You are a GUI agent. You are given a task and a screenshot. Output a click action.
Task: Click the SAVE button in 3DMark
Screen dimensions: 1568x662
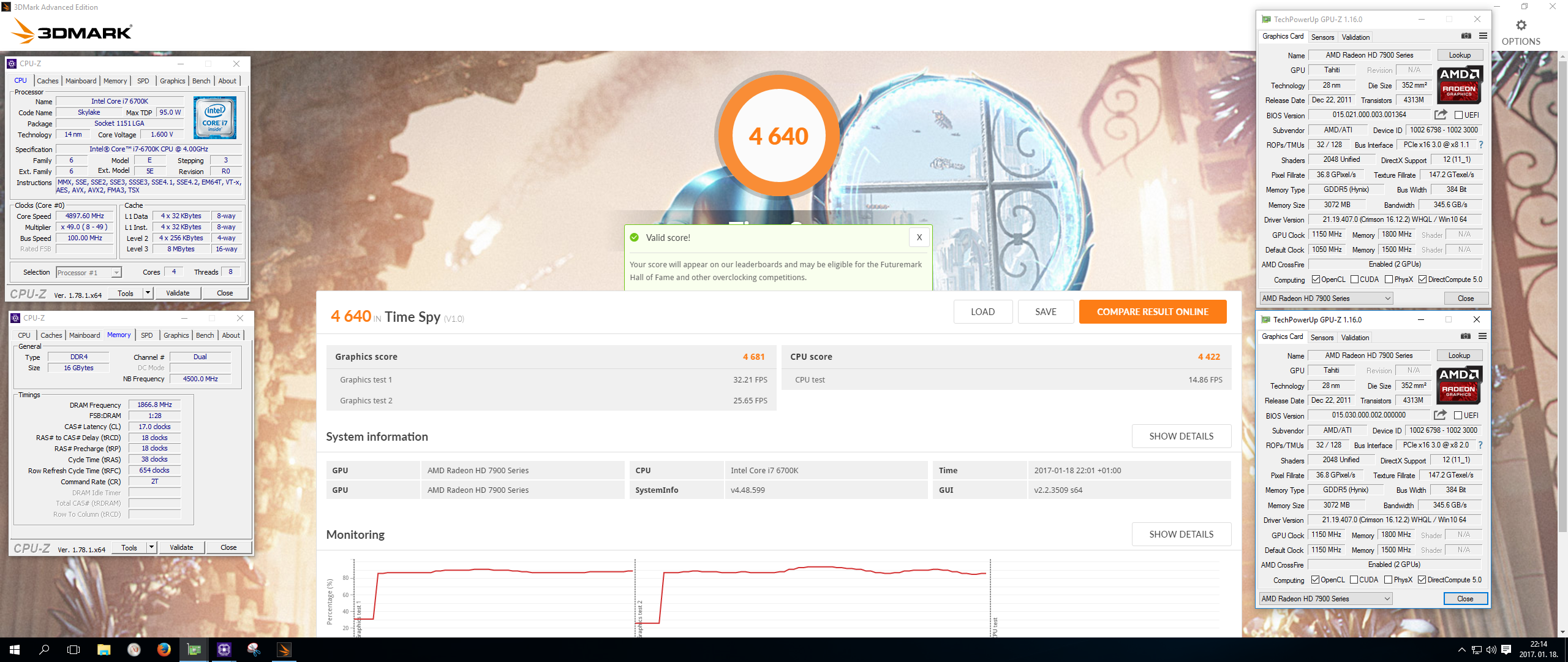click(1046, 312)
